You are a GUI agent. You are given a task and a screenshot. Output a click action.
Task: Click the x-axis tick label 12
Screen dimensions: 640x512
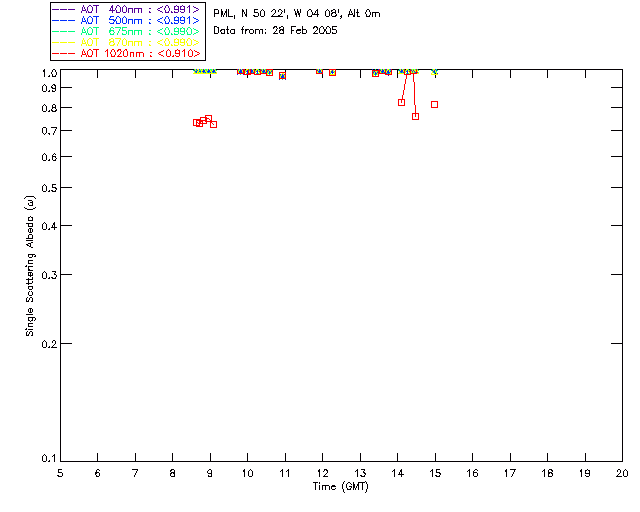[322, 473]
